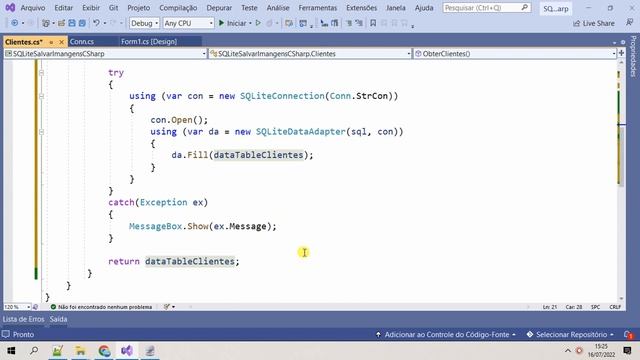
Task: Click the CRLF line ending indicator
Action: pyautogui.click(x=615, y=307)
